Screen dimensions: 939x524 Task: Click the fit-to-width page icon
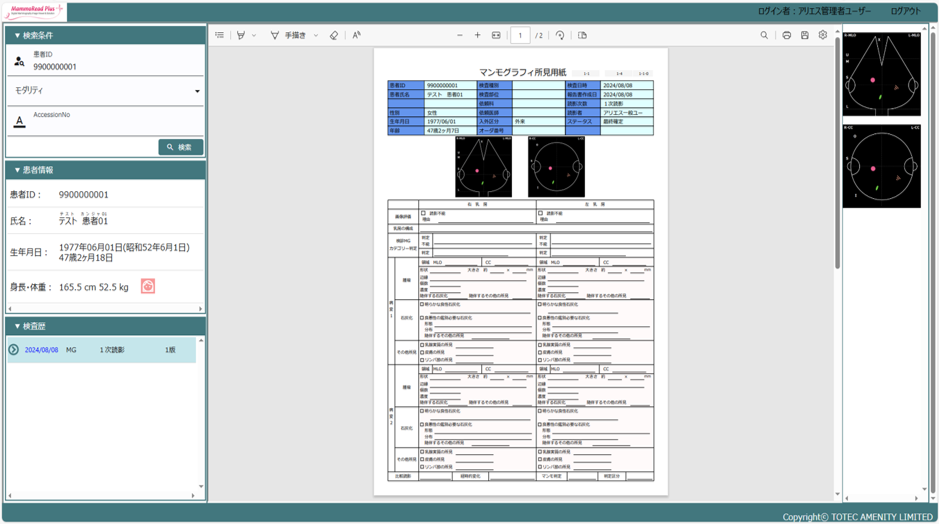(496, 35)
